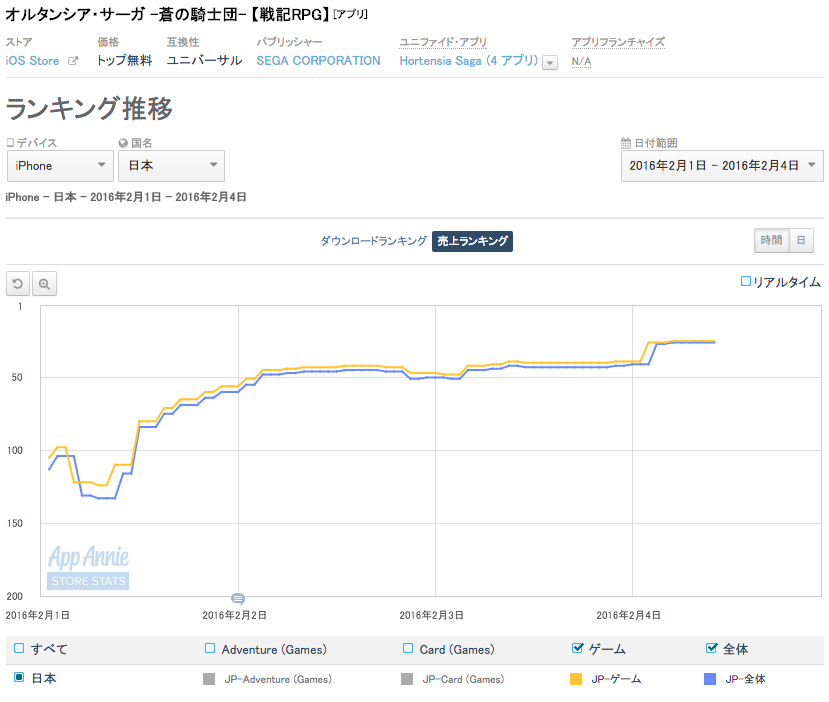Image resolution: width=829 pixels, height=702 pixels.
Task: Click the JP-Adventure (Games) gray swatch
Action: coord(209,679)
